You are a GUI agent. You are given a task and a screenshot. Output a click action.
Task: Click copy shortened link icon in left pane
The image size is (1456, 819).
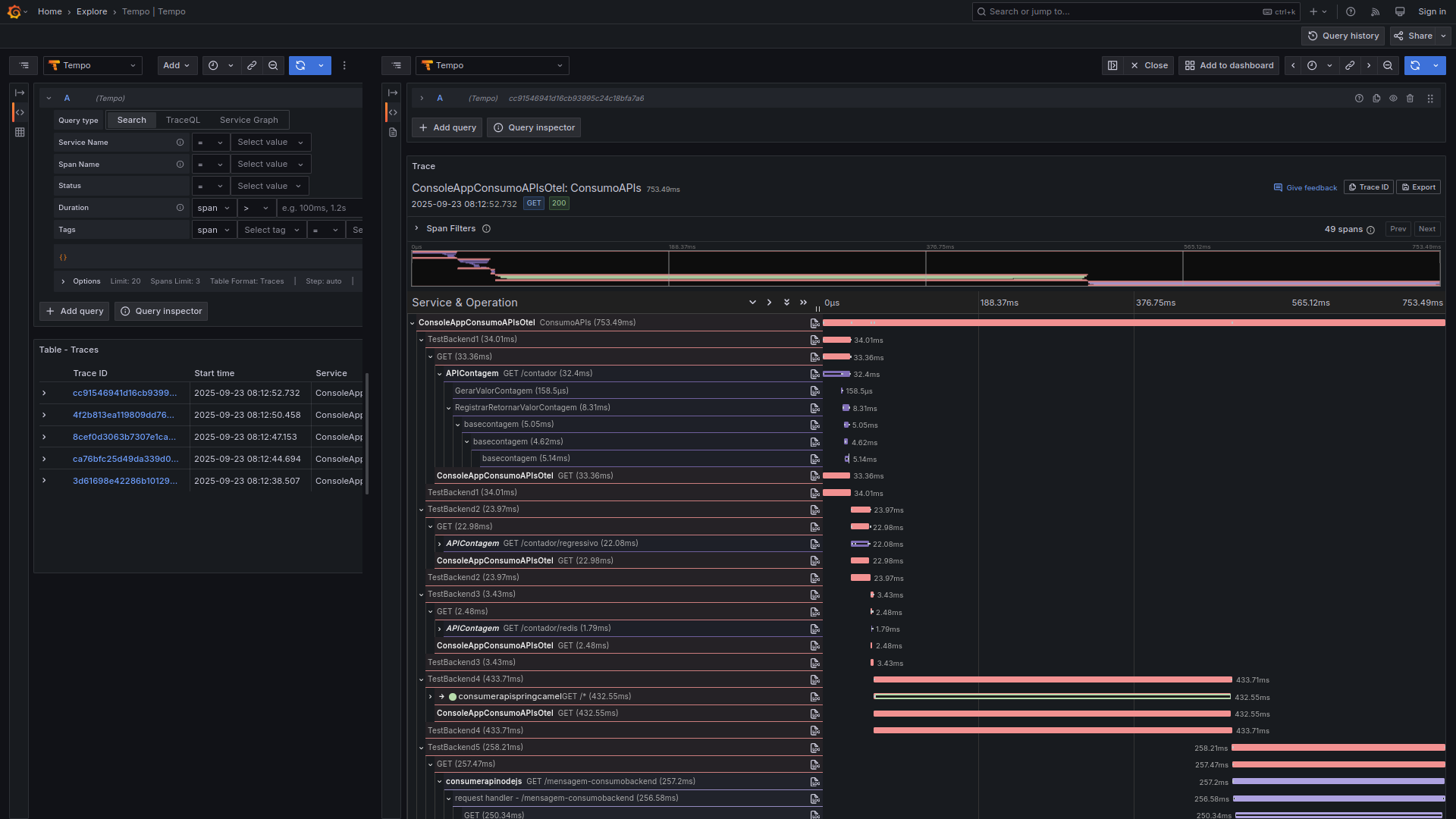[252, 66]
